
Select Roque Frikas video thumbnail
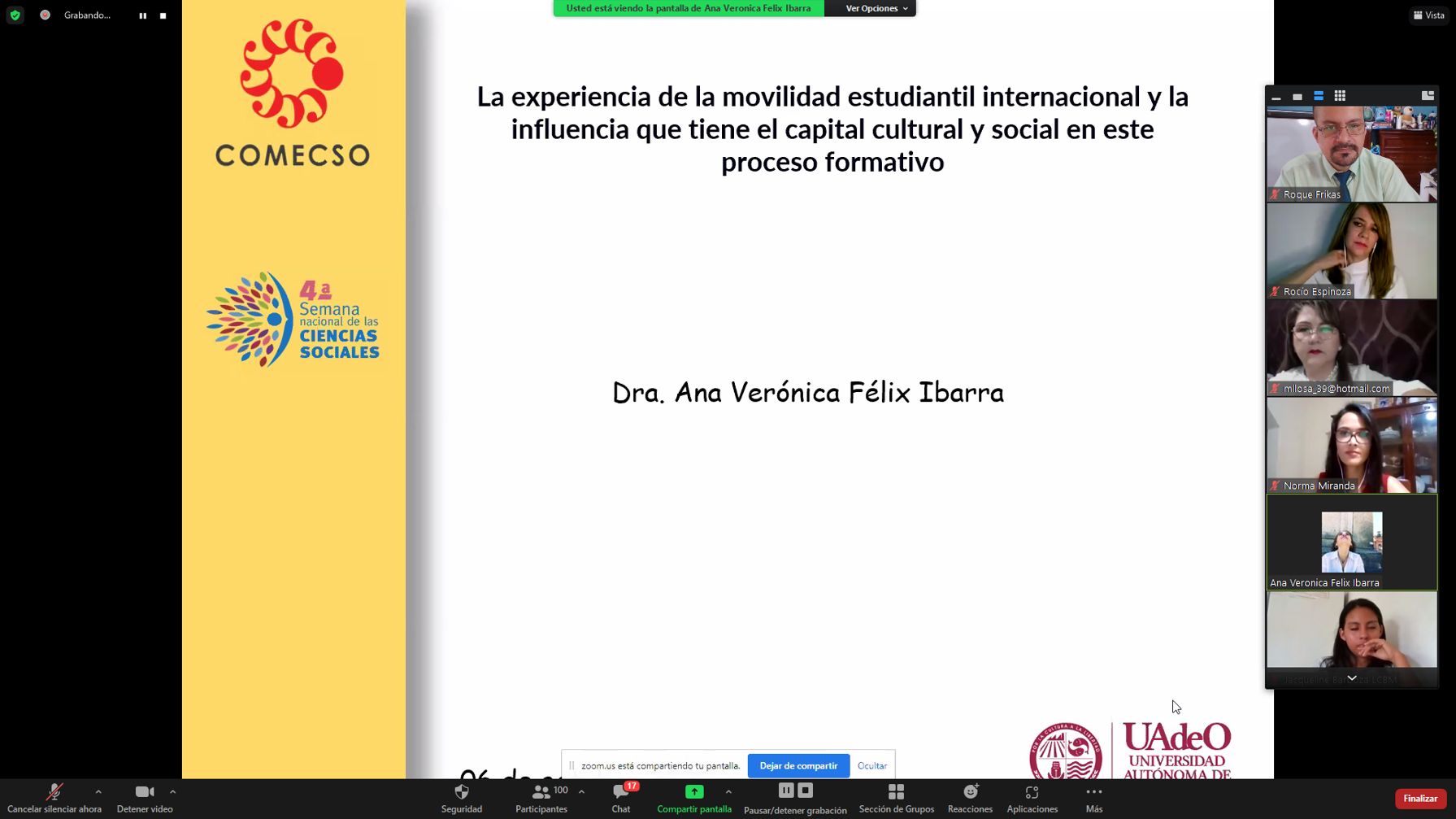1351,154
